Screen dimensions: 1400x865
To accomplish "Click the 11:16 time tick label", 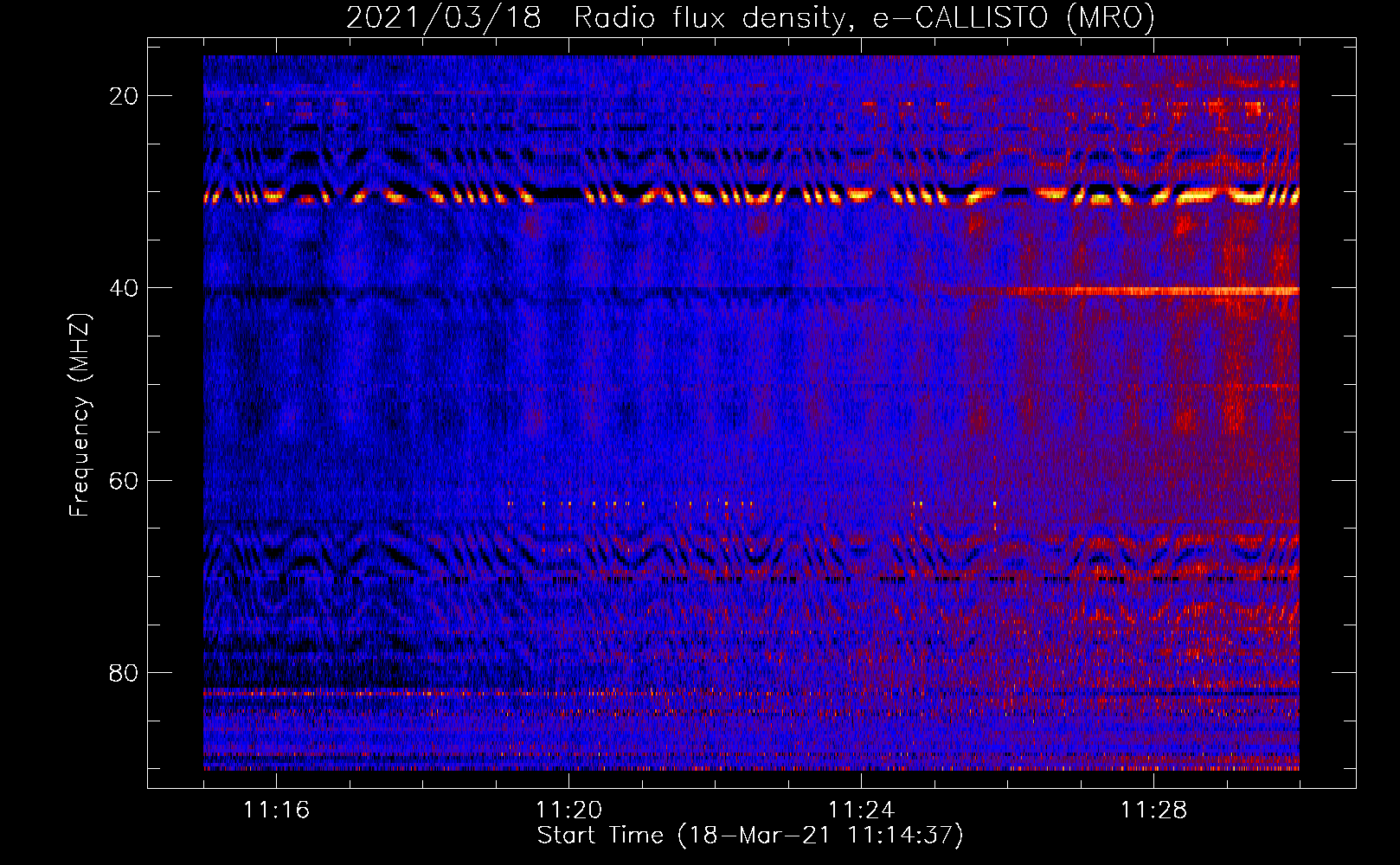I will [x=276, y=811].
